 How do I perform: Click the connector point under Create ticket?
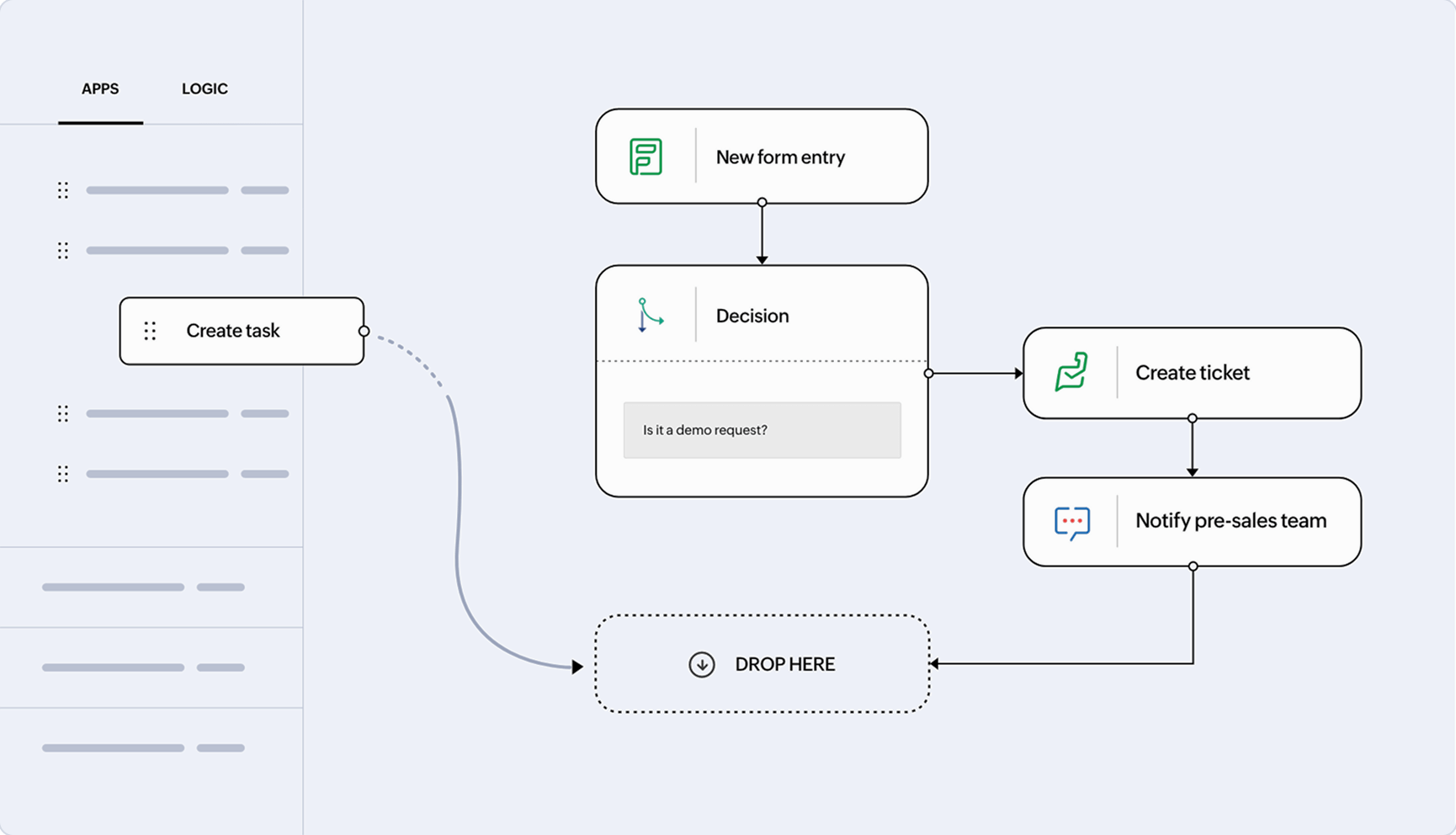1192,418
